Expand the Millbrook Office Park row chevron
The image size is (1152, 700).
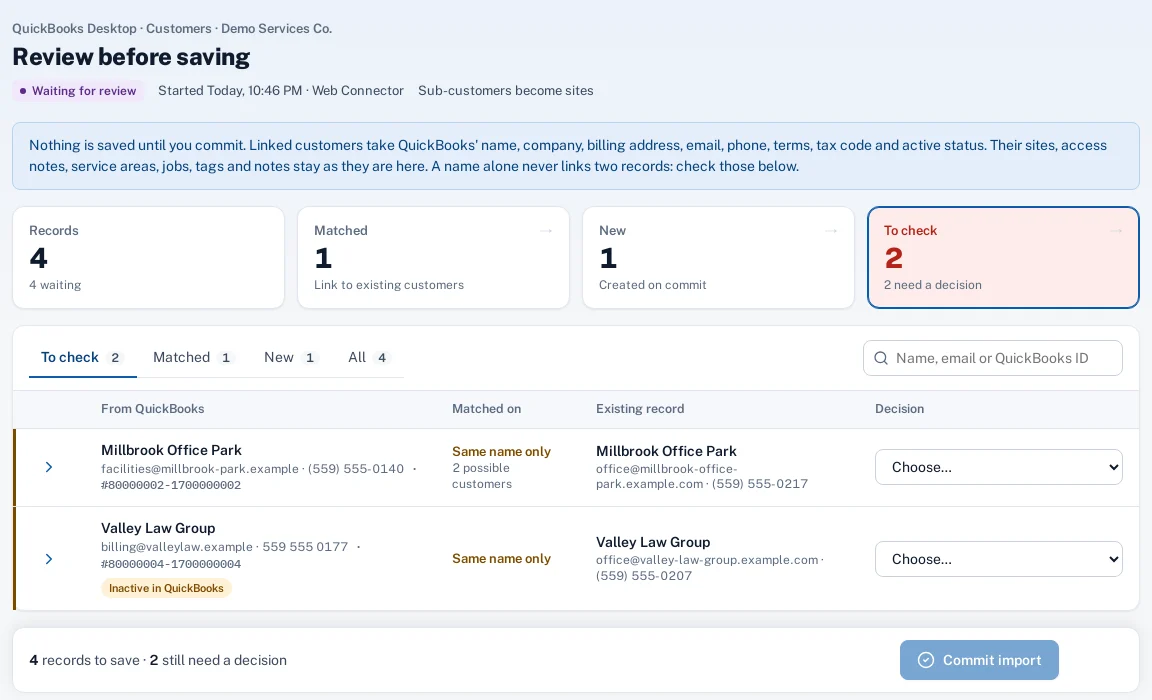click(48, 467)
